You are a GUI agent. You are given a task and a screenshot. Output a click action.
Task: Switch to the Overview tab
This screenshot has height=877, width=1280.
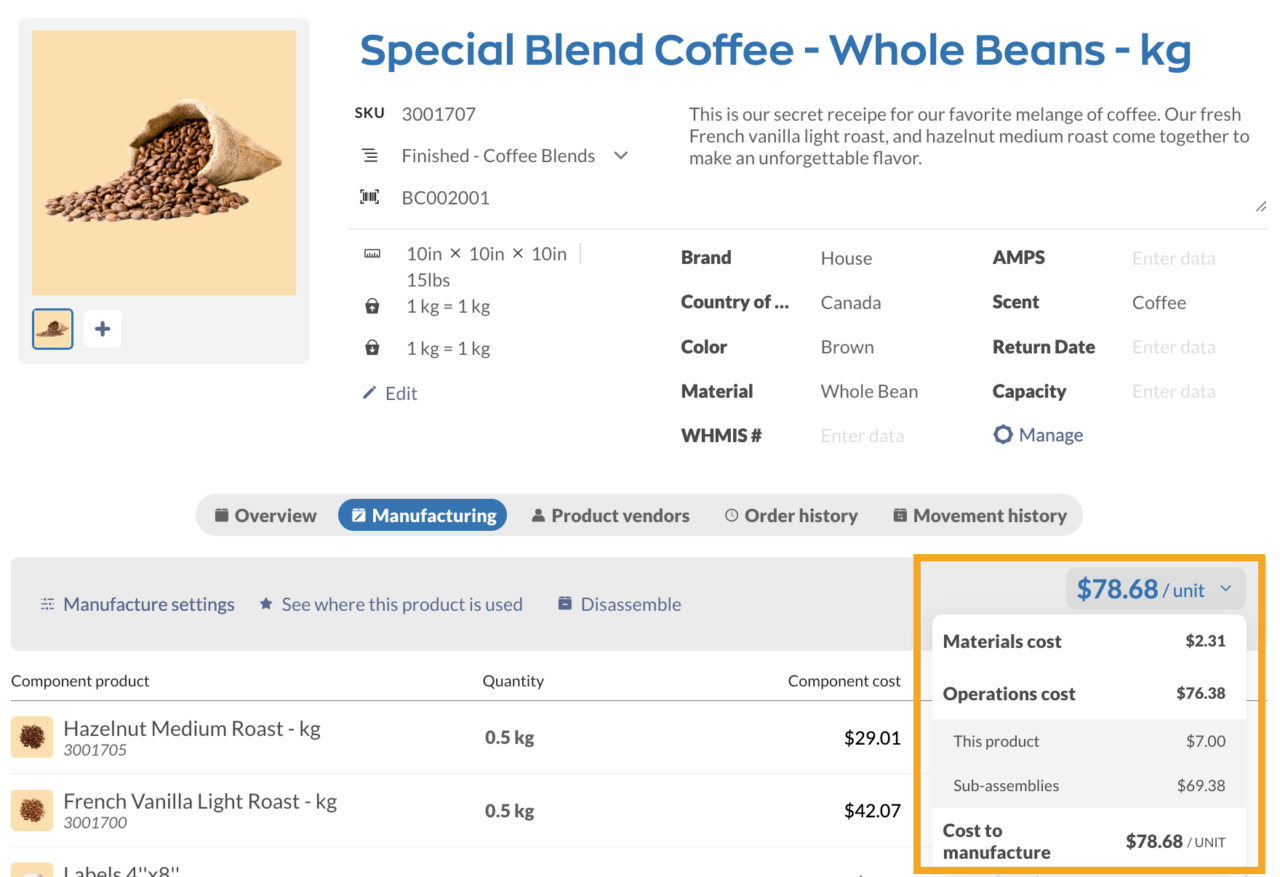pos(264,515)
